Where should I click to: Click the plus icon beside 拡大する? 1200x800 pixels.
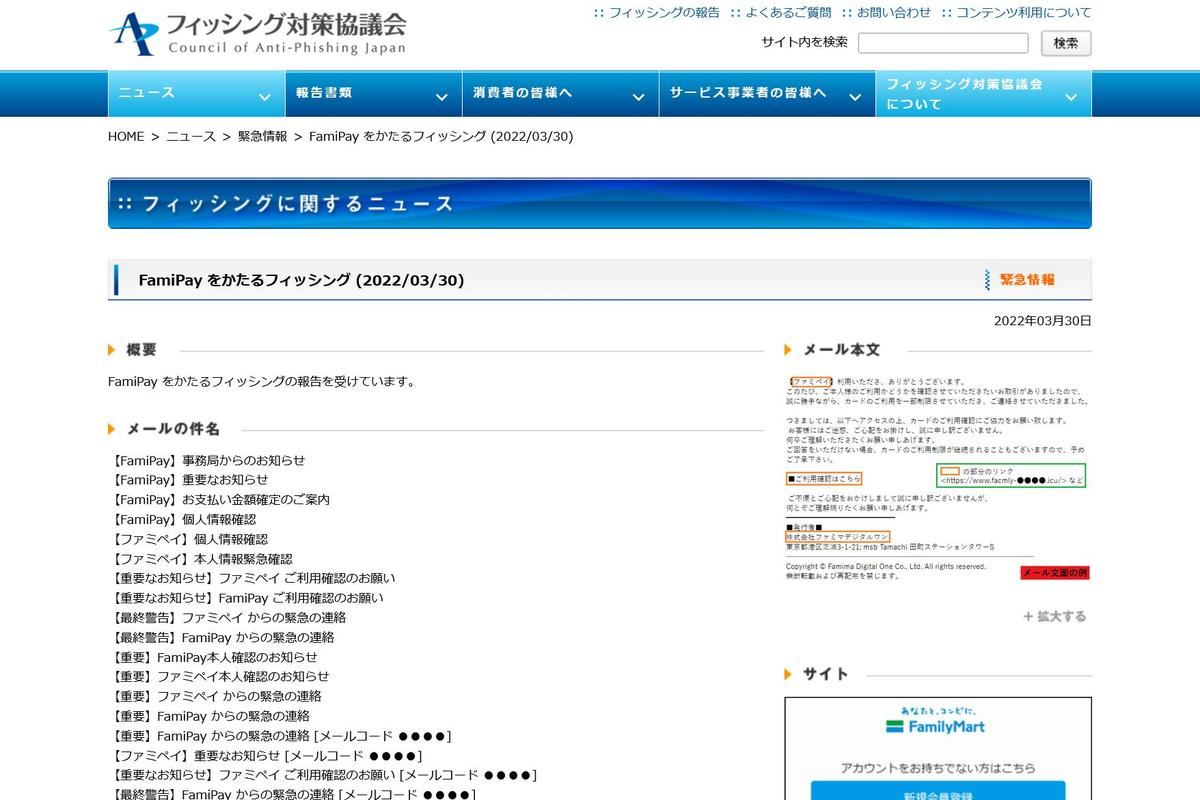[1028, 616]
